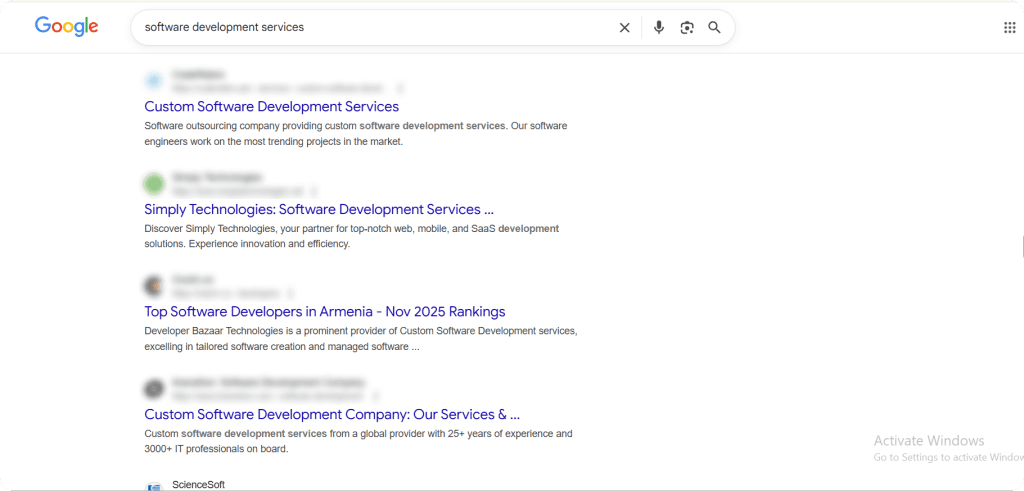Click favicon above Custom Software Development Services result

(x=153, y=81)
